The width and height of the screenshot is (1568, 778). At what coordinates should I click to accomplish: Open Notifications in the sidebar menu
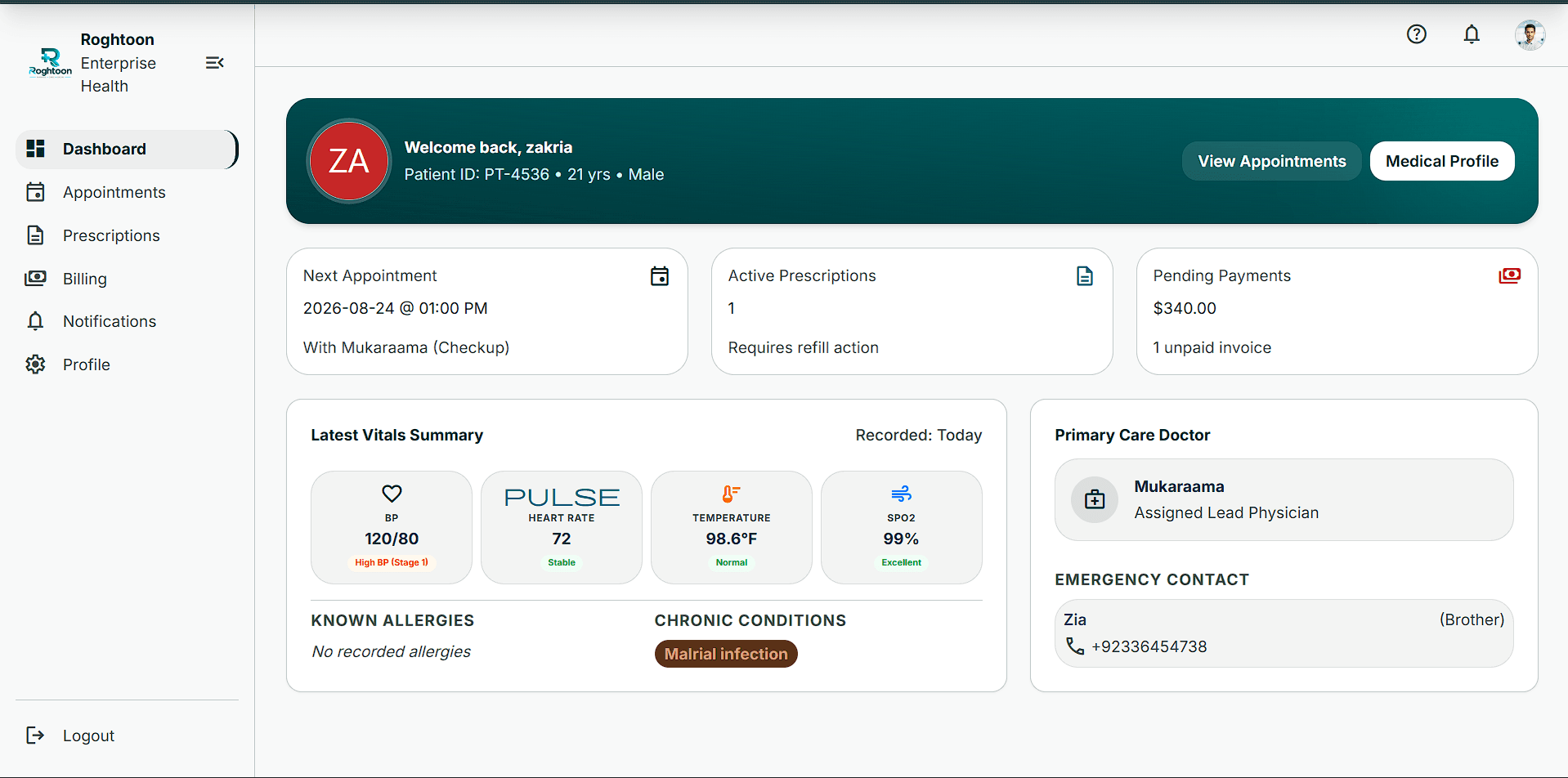[127, 321]
